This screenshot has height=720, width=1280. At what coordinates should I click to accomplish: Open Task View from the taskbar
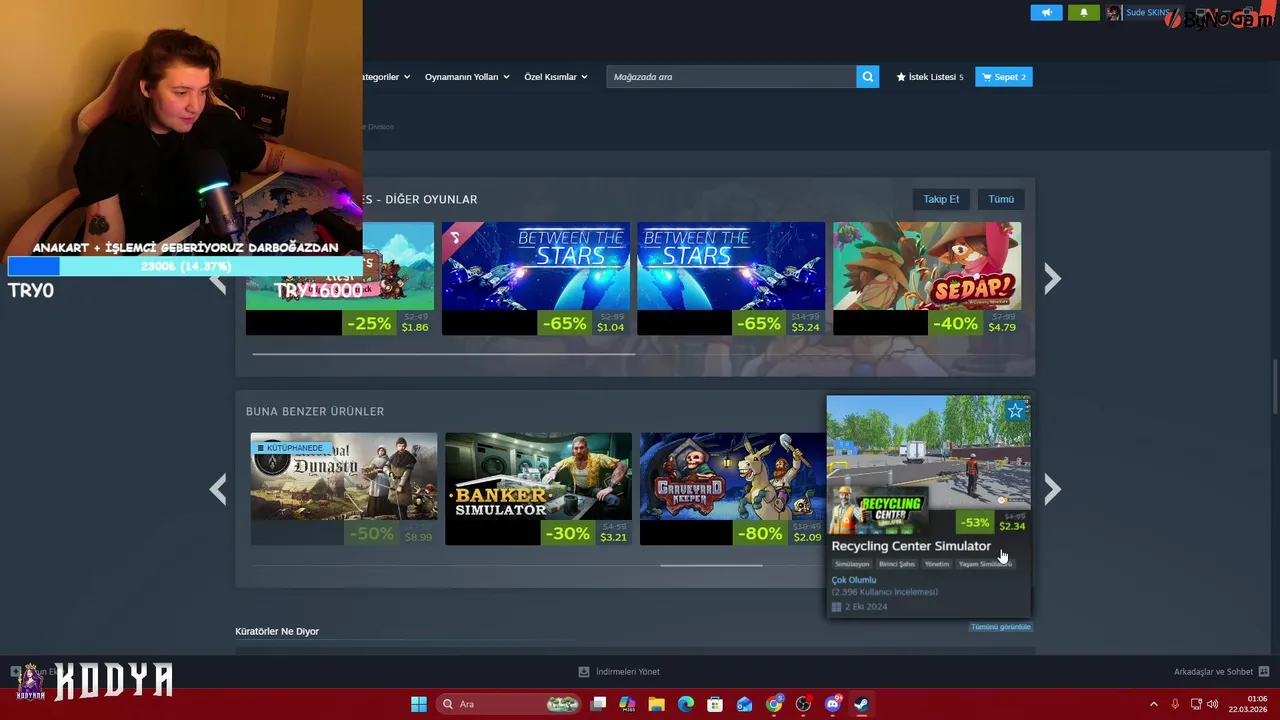[x=598, y=704]
